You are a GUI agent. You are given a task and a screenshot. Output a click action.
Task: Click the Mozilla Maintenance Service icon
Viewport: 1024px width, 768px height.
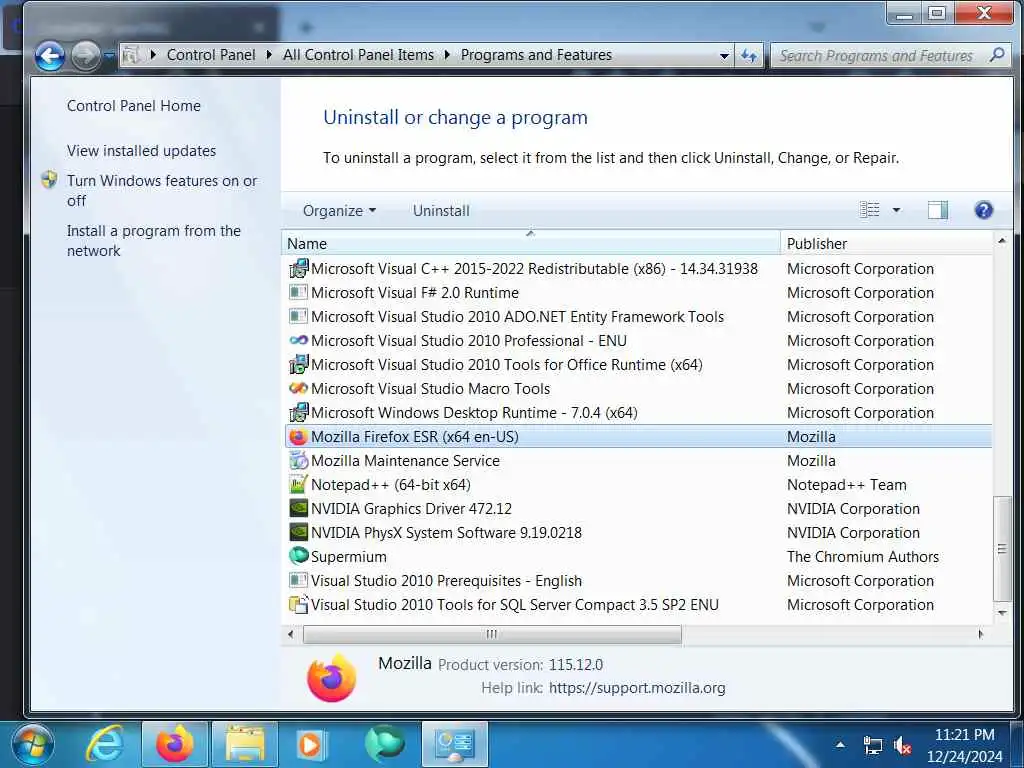298,460
